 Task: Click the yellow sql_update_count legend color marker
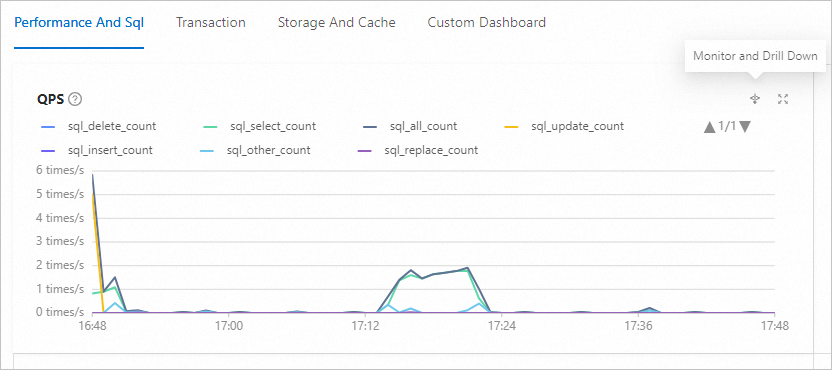click(510, 127)
